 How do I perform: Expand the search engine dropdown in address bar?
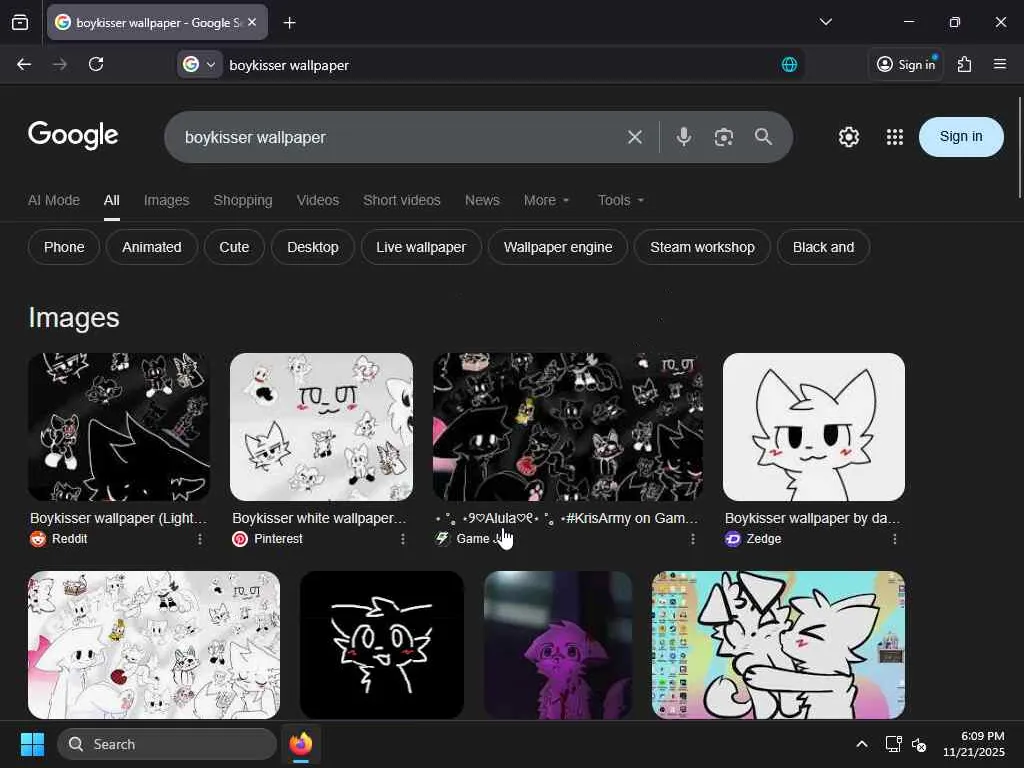(x=210, y=65)
